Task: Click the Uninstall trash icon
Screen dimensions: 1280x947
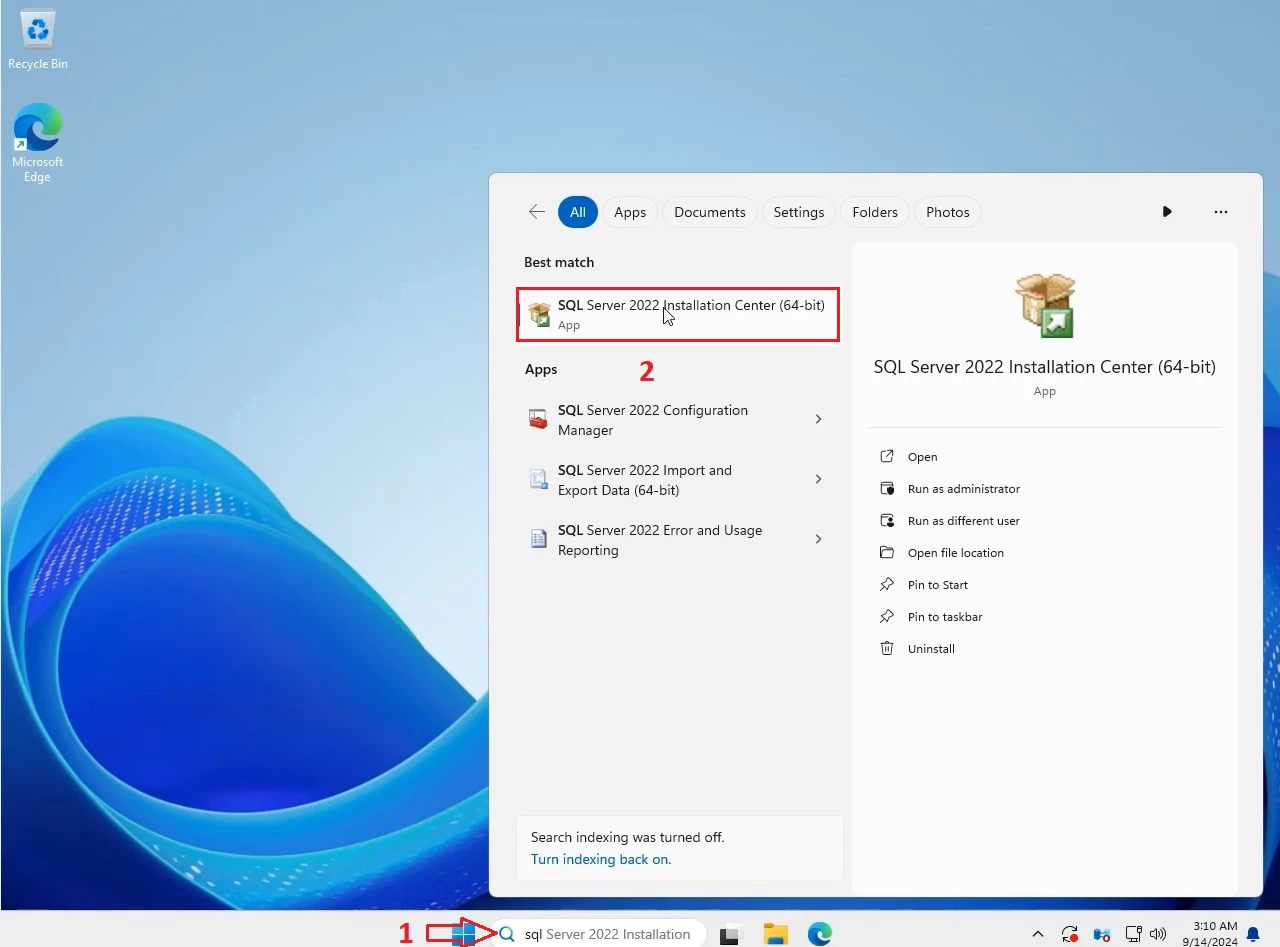Action: [886, 648]
